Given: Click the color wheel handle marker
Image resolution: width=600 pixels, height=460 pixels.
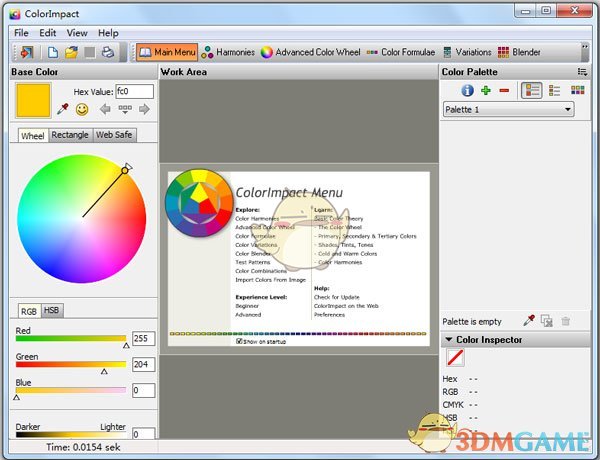Looking at the screenshot, I should click(126, 170).
